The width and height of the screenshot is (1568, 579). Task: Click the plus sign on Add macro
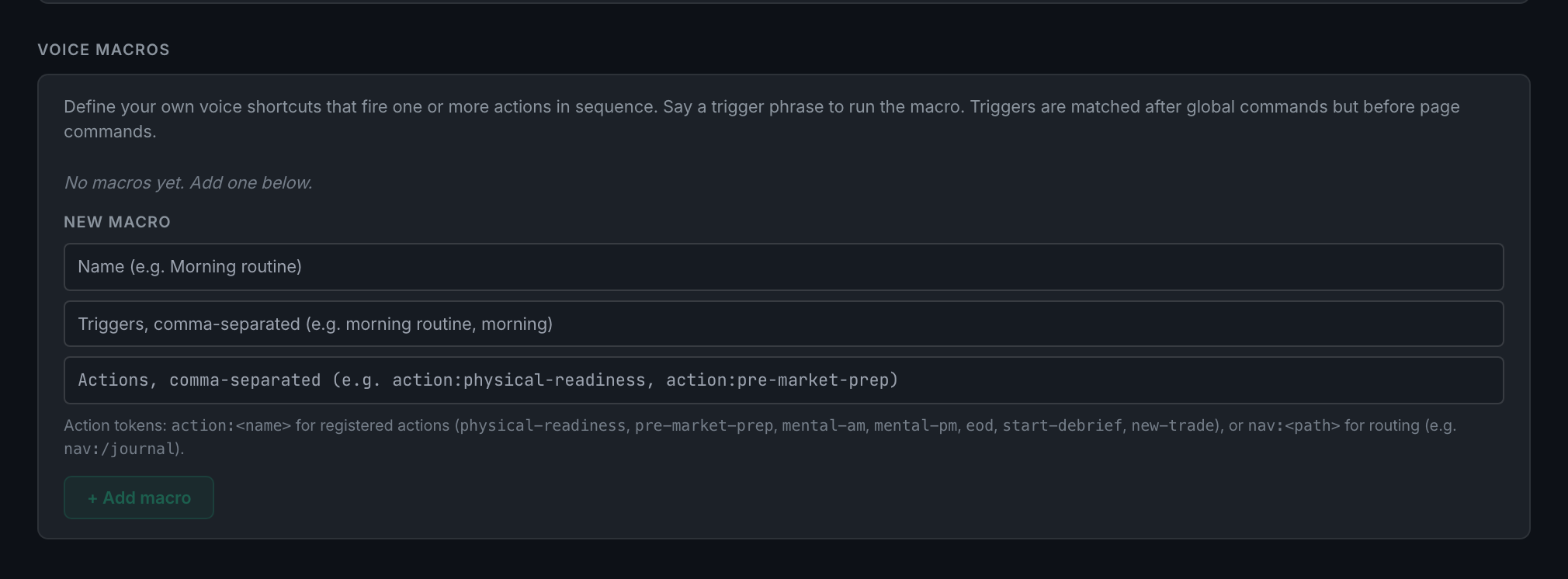click(x=92, y=498)
